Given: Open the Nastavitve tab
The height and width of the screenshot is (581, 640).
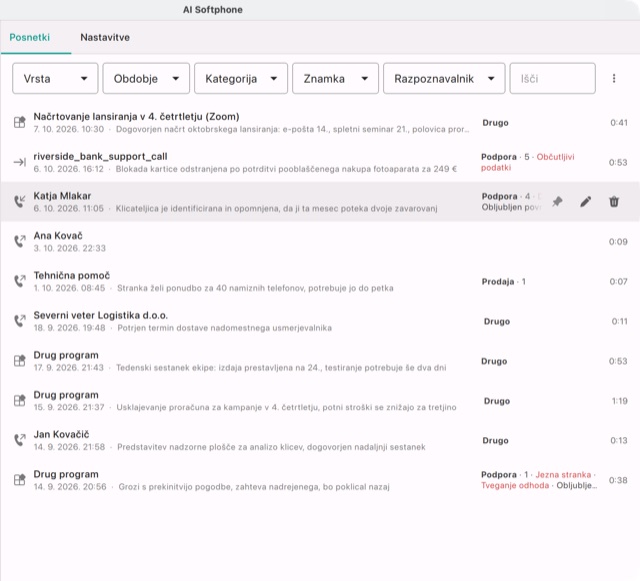Looking at the screenshot, I should (105, 37).
